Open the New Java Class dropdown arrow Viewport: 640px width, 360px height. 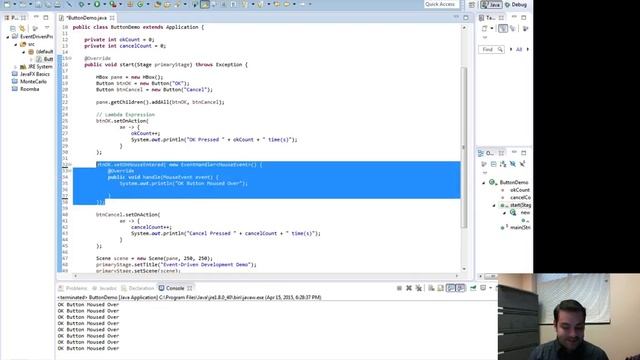[147, 4]
